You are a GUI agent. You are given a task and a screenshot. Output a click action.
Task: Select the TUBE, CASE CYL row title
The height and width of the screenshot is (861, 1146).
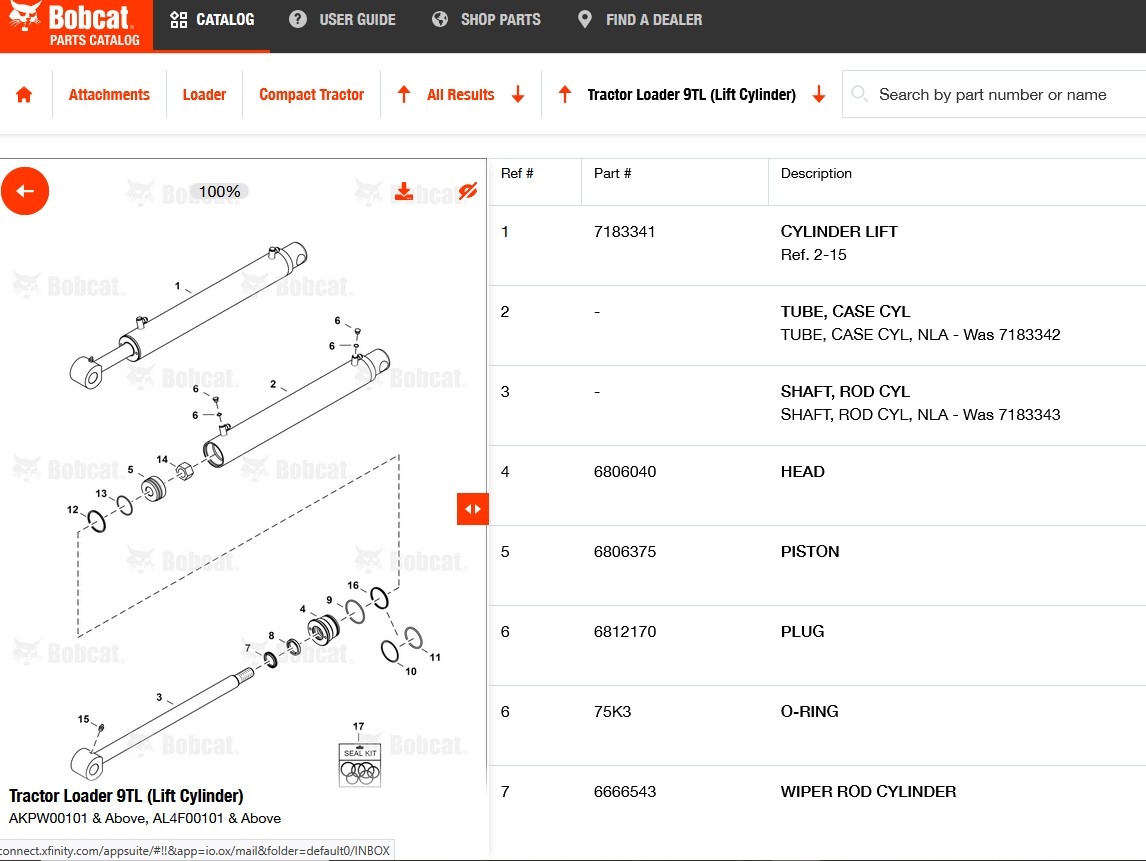point(845,311)
